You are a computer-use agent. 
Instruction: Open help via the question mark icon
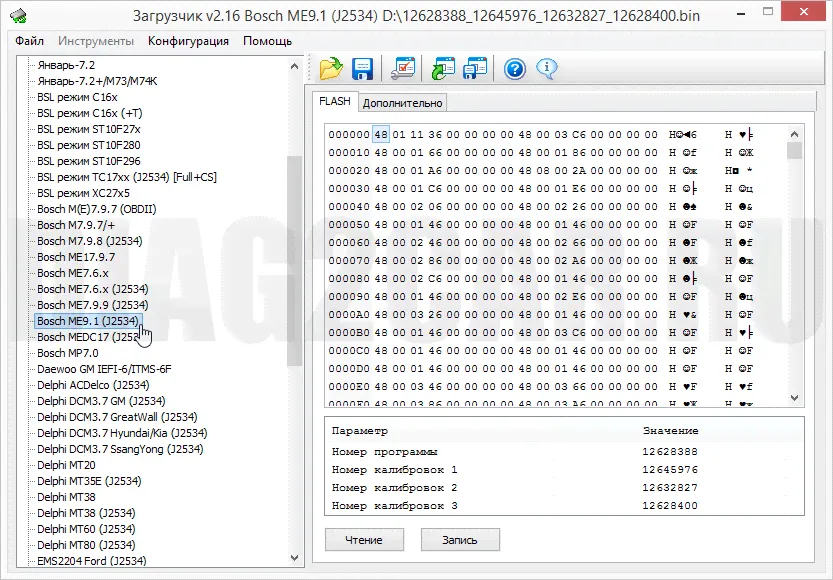click(515, 69)
